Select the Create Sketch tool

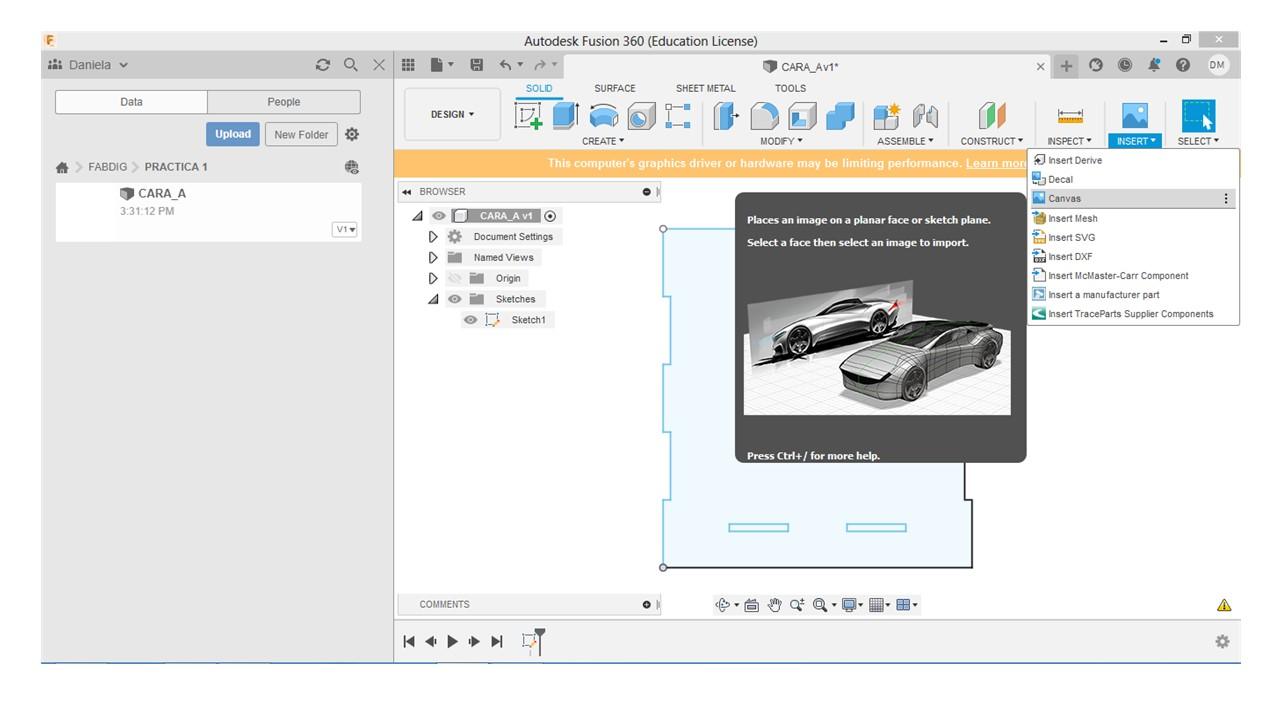click(x=528, y=116)
